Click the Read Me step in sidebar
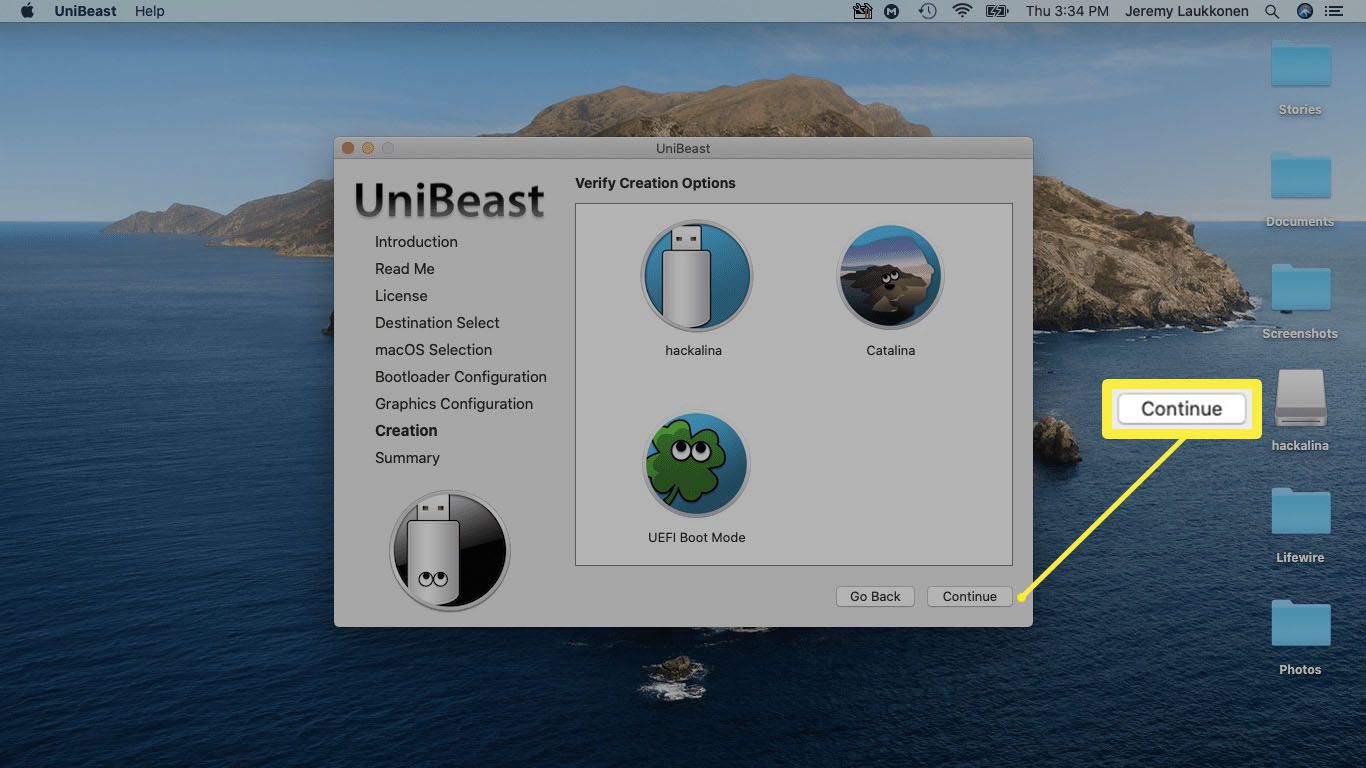 (405, 269)
